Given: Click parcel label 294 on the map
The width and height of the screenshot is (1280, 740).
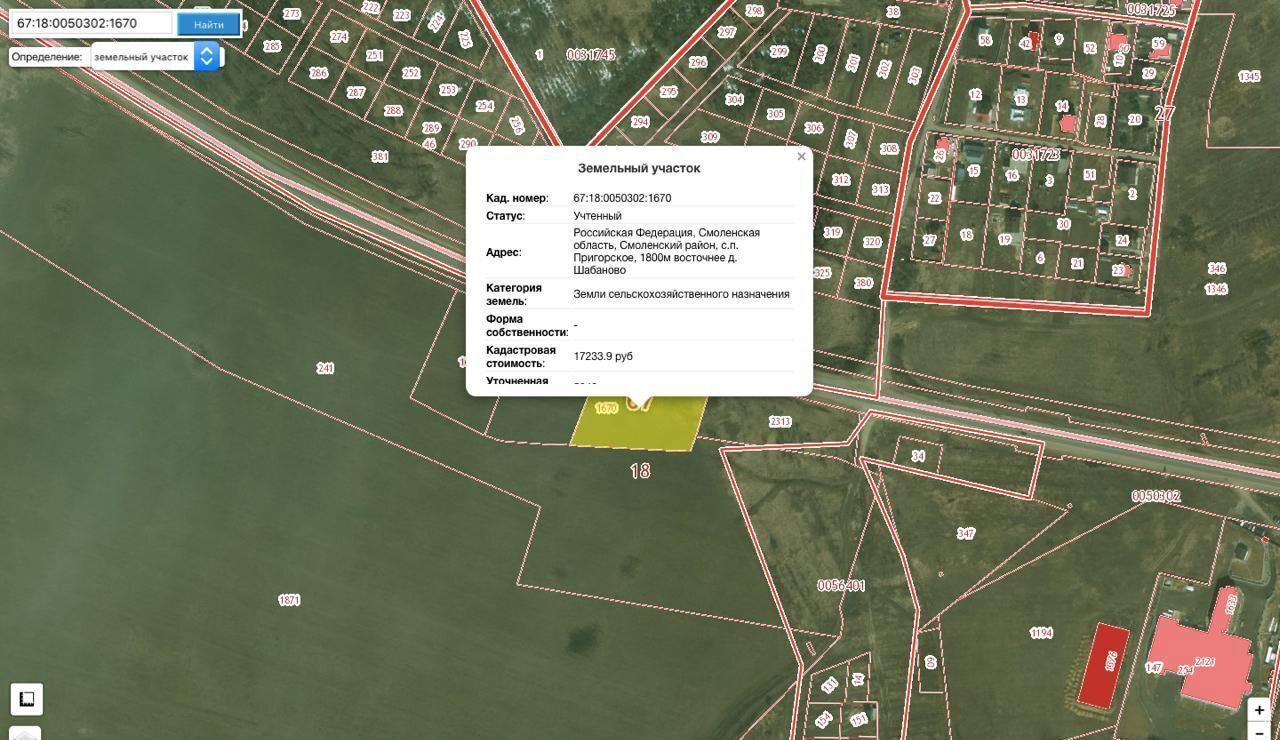Looking at the screenshot, I should pyautogui.click(x=640, y=122).
